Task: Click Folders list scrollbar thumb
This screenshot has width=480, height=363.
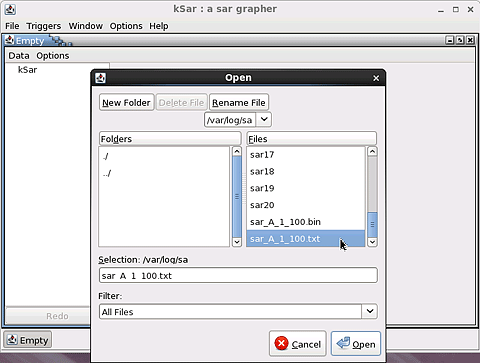Action: point(237,197)
